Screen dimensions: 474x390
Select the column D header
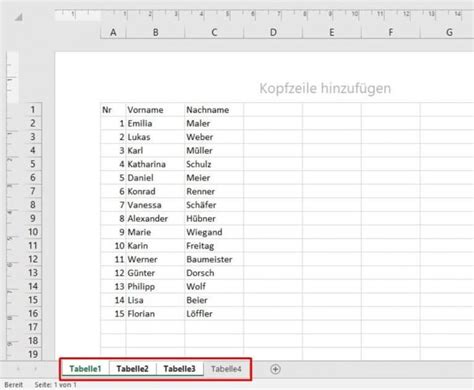click(x=273, y=32)
